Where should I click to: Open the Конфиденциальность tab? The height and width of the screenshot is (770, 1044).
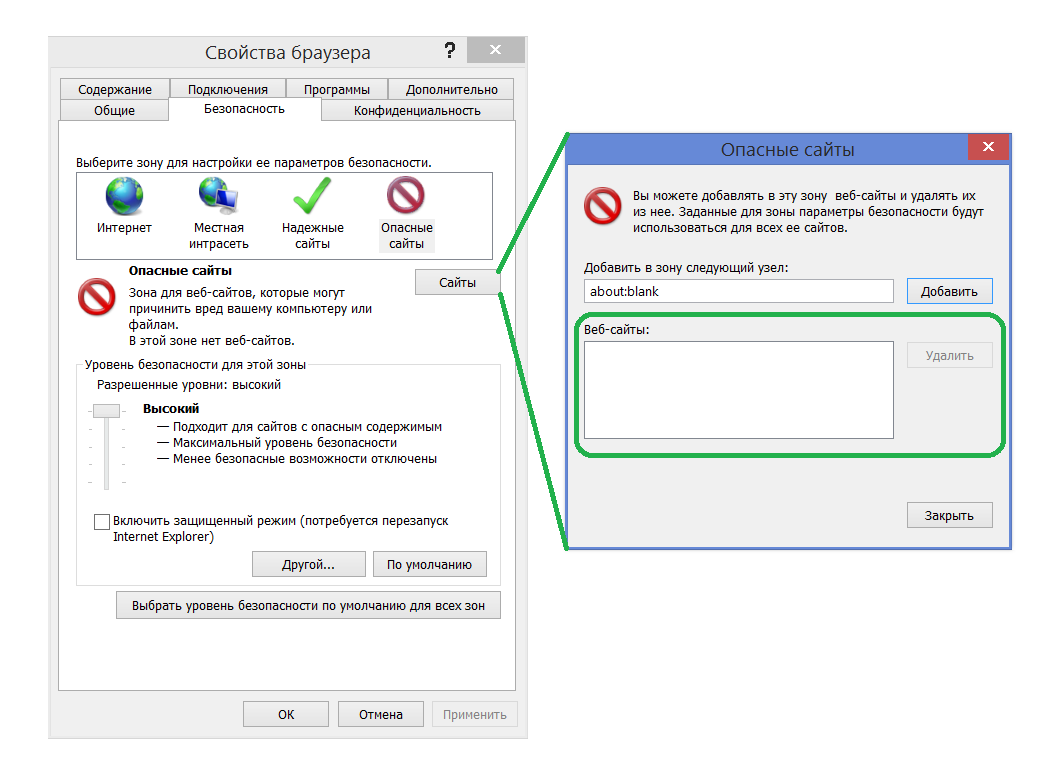[417, 110]
